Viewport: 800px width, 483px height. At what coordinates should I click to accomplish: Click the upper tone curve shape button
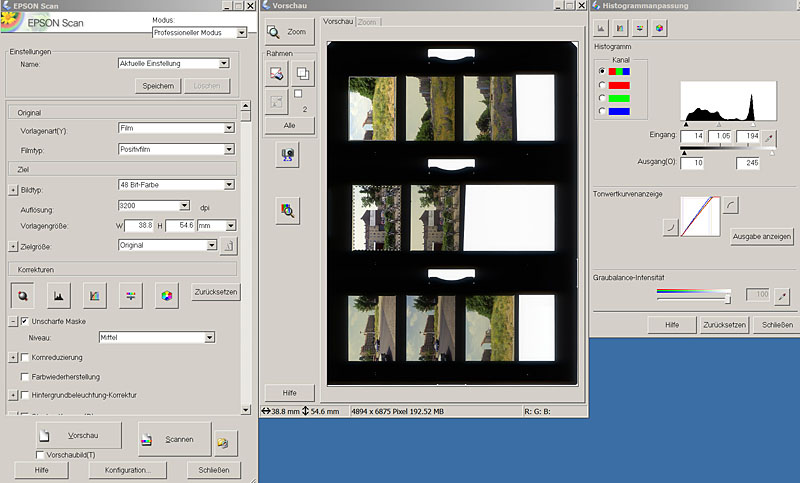point(731,206)
